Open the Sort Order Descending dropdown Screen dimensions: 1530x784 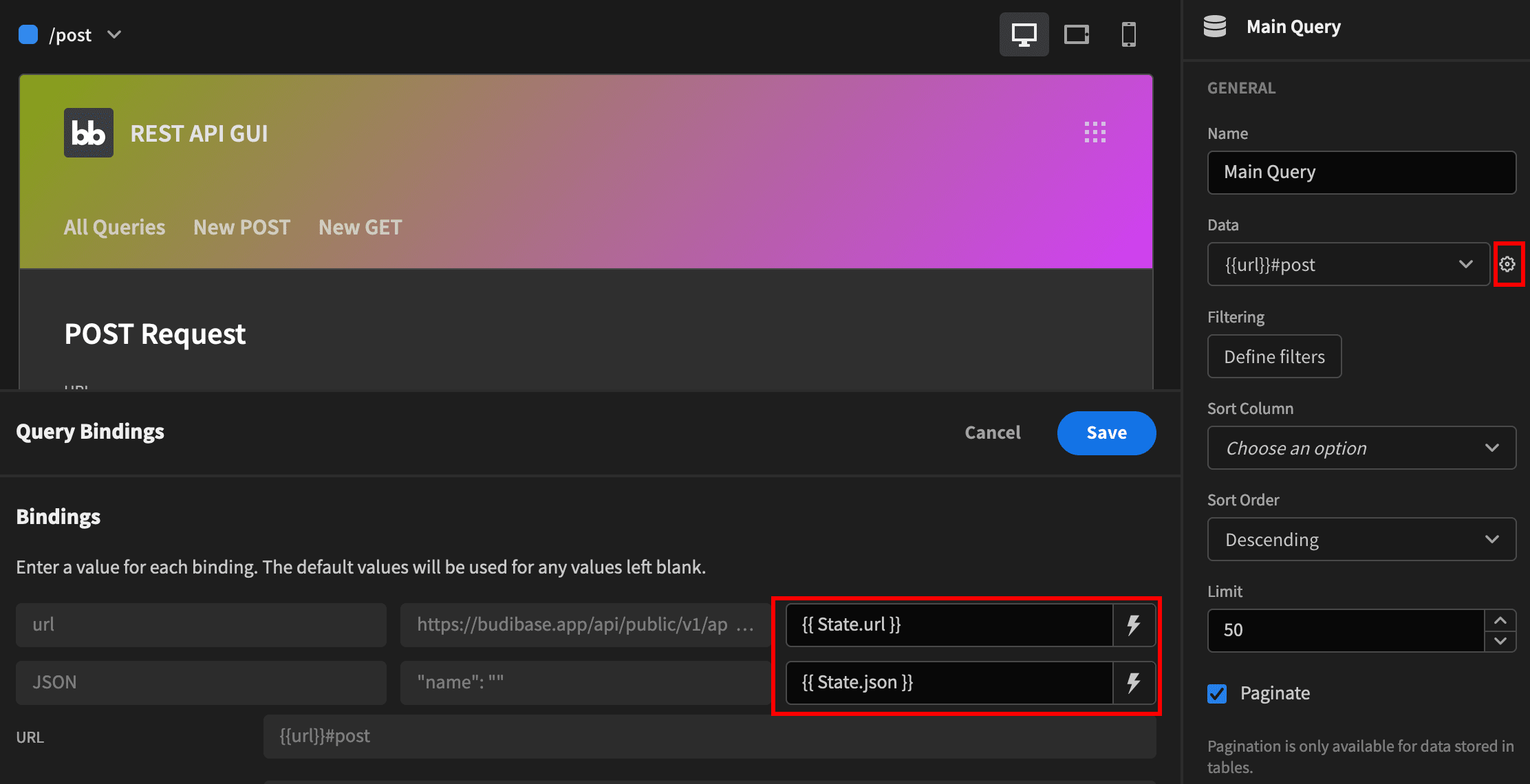(1361, 539)
